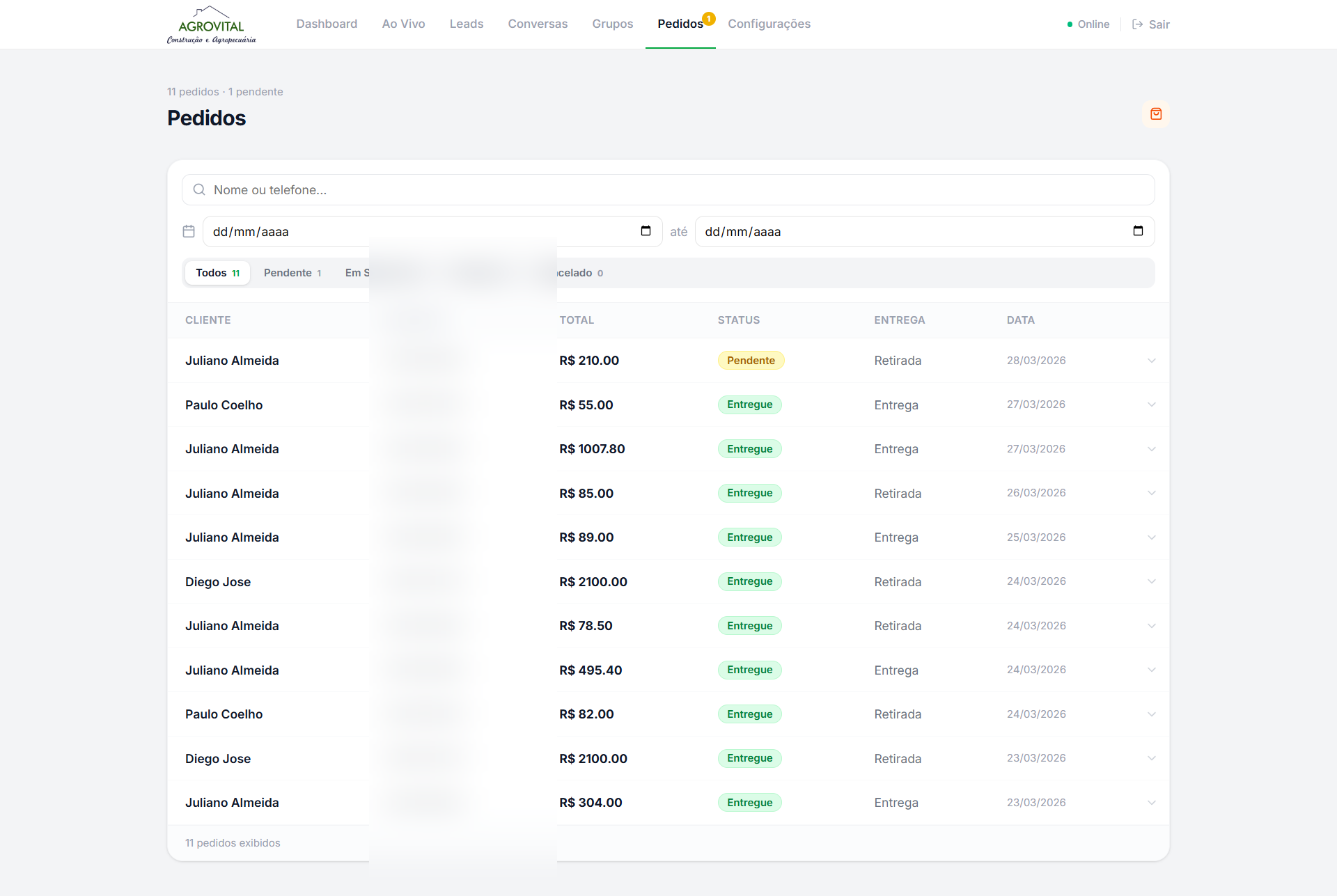Viewport: 1337px width, 896px height.
Task: Open the Dashboard menu item
Action: (x=327, y=24)
